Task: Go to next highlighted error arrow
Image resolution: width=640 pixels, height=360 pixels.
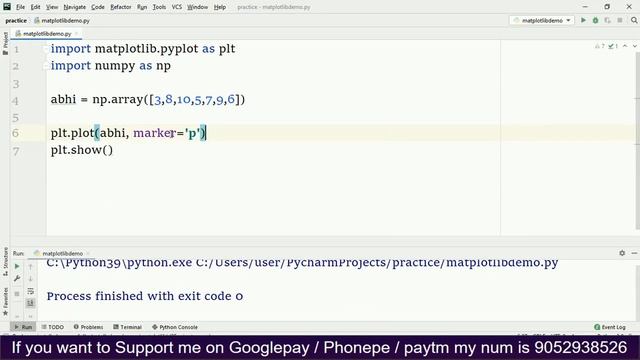Action: [635, 46]
